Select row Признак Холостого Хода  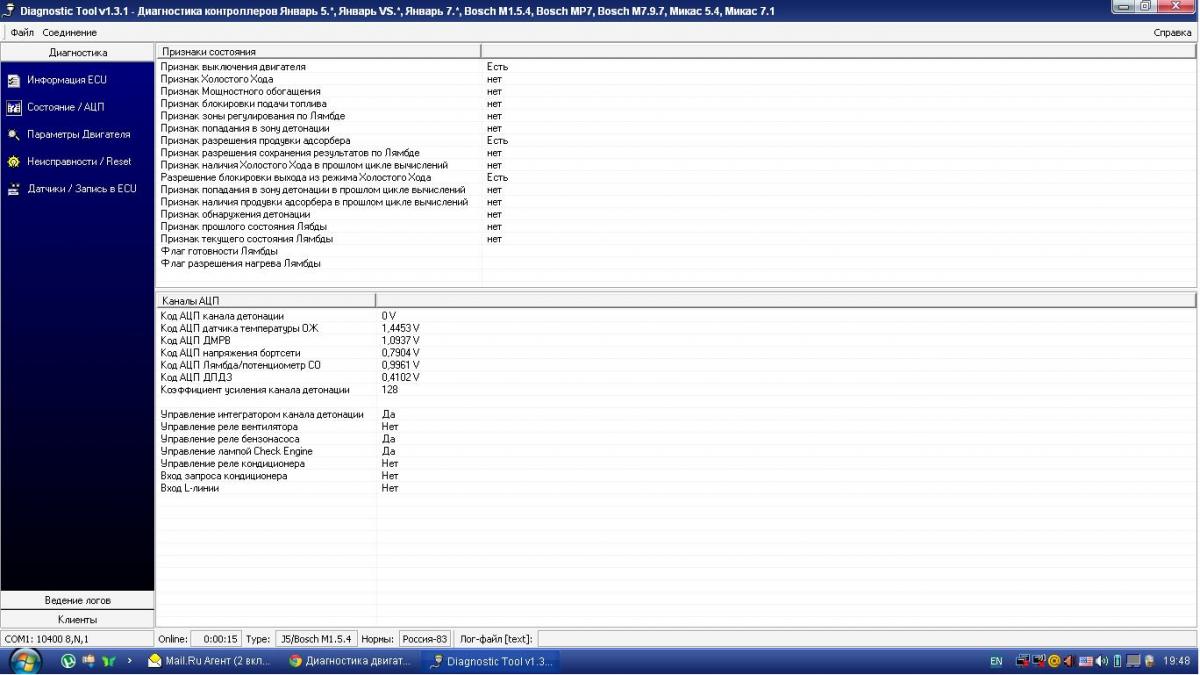(x=676, y=79)
